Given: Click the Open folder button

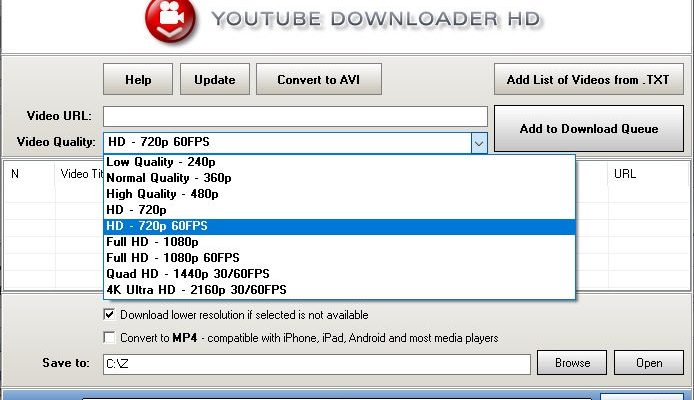Looking at the screenshot, I should 649,363.
